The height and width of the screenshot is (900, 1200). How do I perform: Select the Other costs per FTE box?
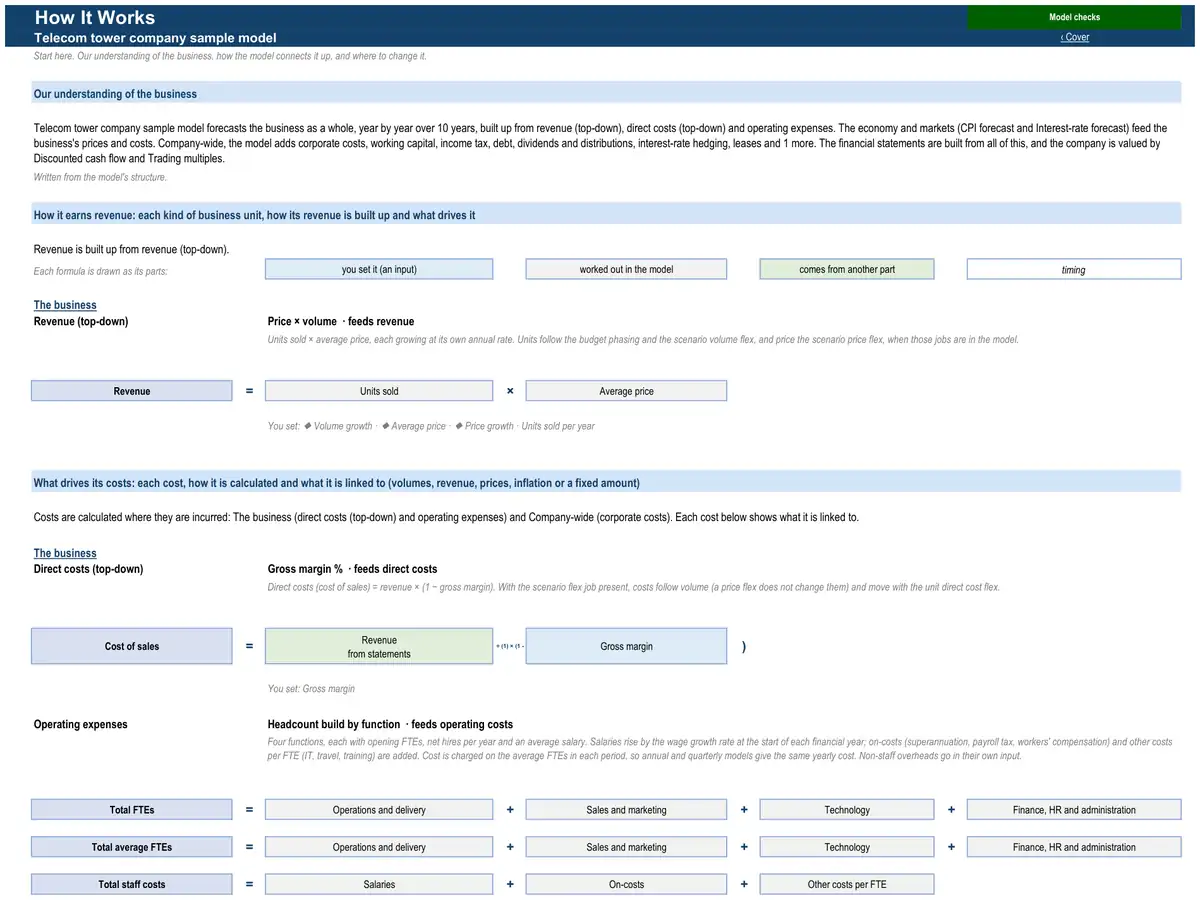point(847,884)
